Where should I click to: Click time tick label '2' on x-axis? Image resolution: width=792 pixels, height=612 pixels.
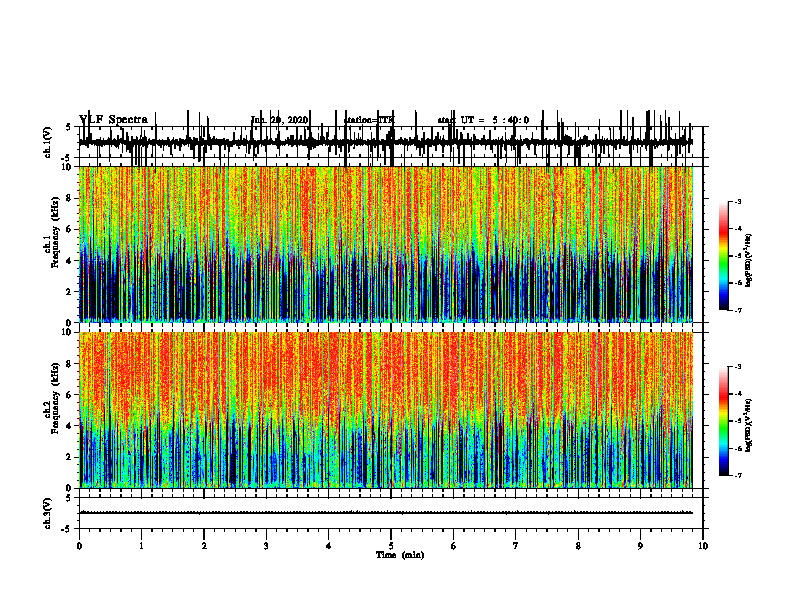[x=204, y=546]
